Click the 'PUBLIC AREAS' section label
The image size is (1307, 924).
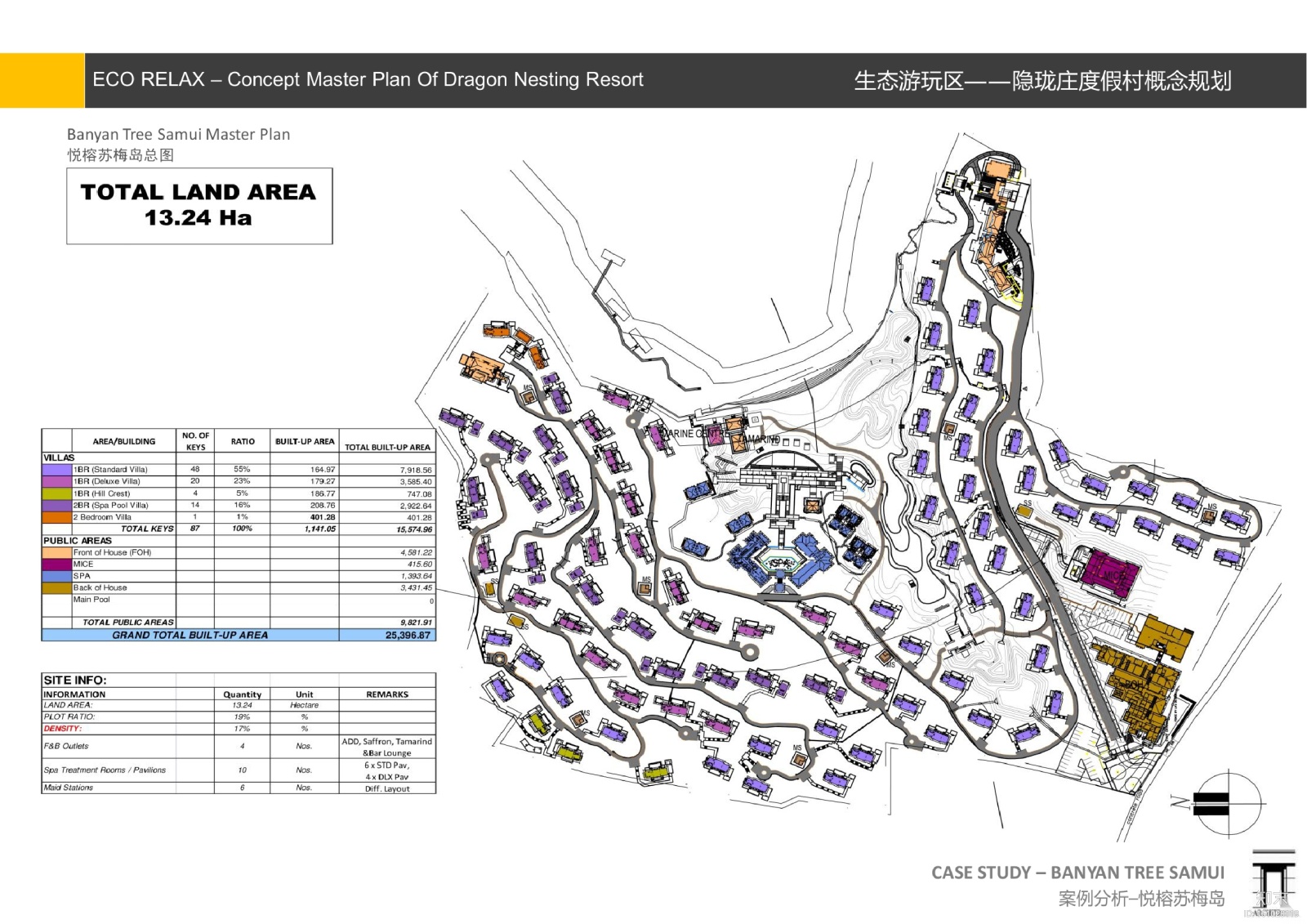(x=78, y=541)
